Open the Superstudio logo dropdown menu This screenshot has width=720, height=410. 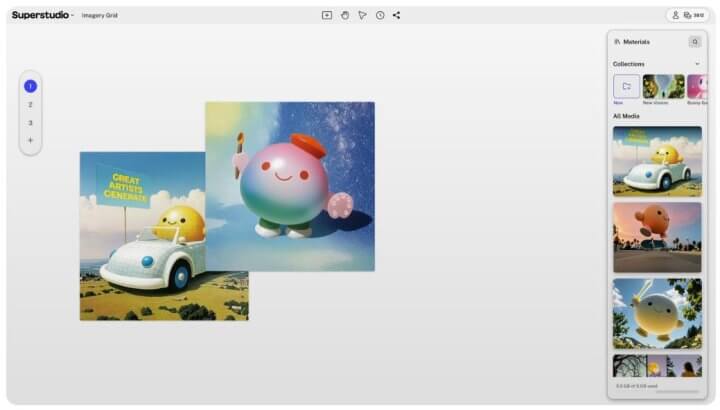coord(43,15)
